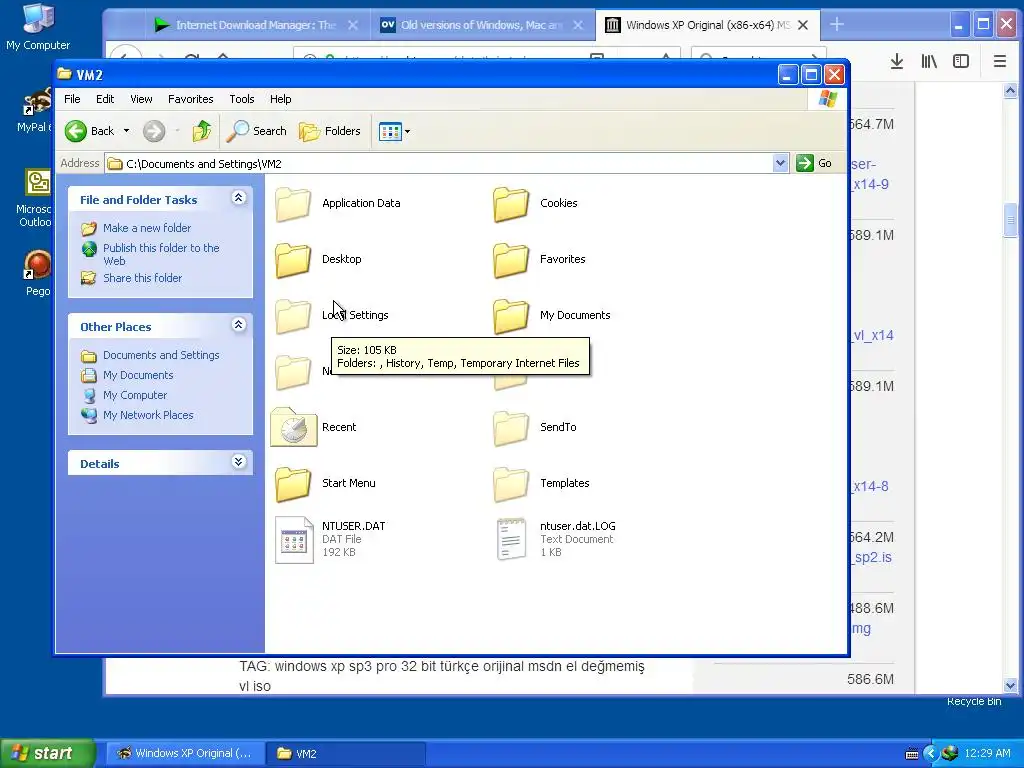Open Microsoft Outlook desktop shortcut
This screenshot has height=768, width=1024.
(35, 198)
